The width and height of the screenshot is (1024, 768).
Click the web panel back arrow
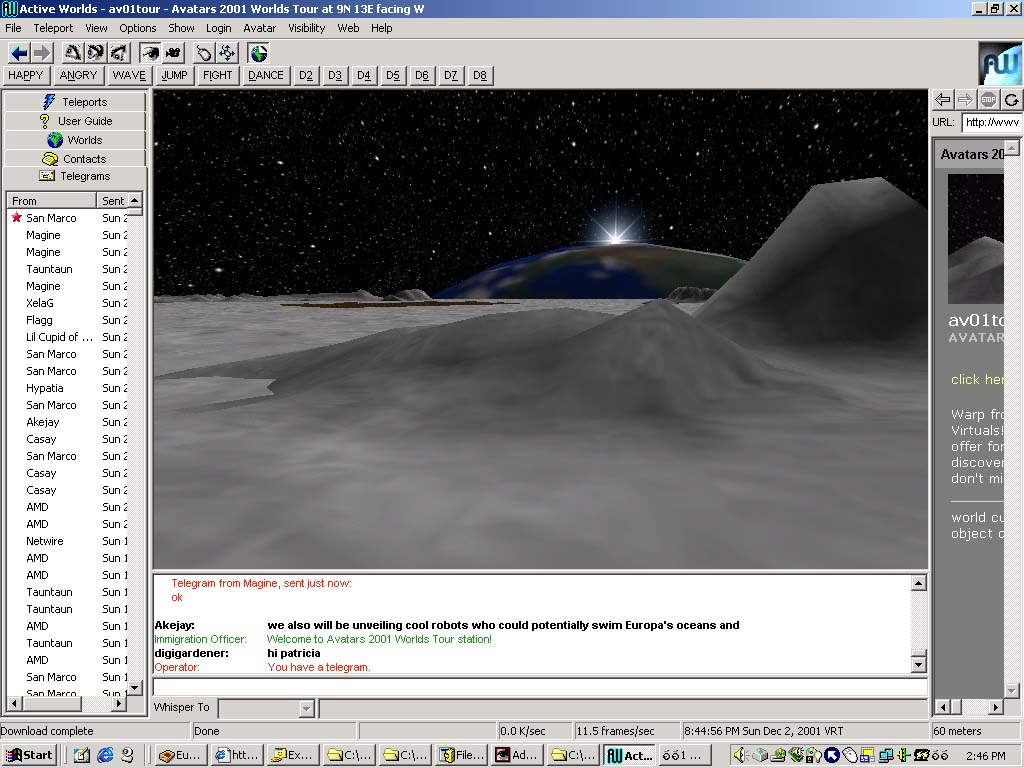click(x=942, y=99)
